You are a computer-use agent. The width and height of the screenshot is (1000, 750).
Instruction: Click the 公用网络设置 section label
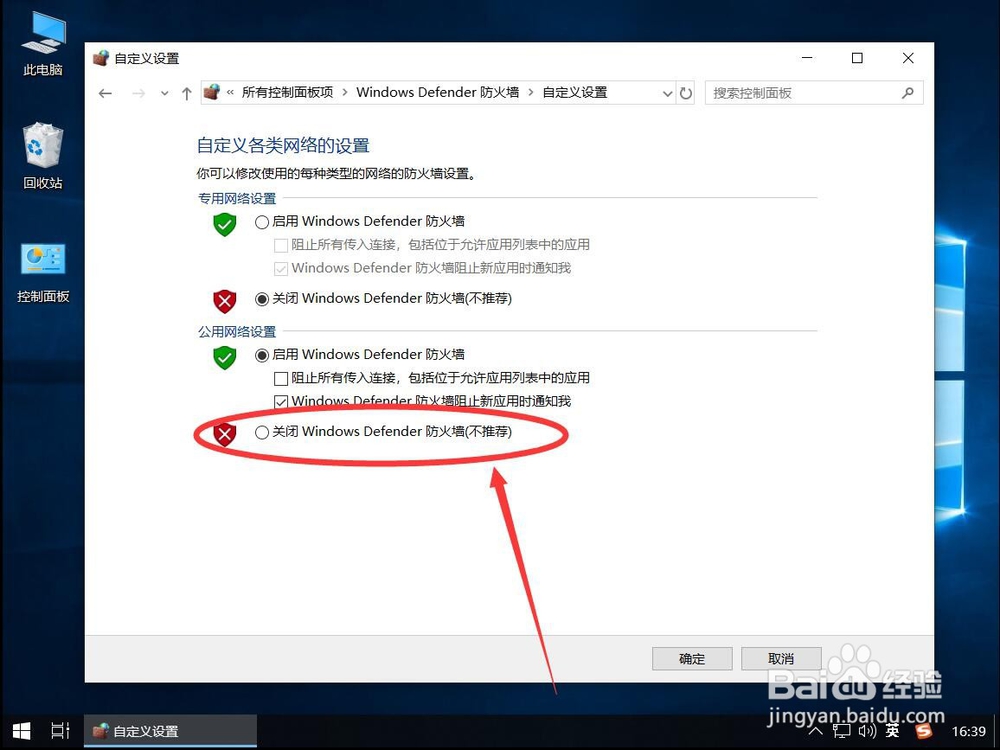click(x=237, y=332)
